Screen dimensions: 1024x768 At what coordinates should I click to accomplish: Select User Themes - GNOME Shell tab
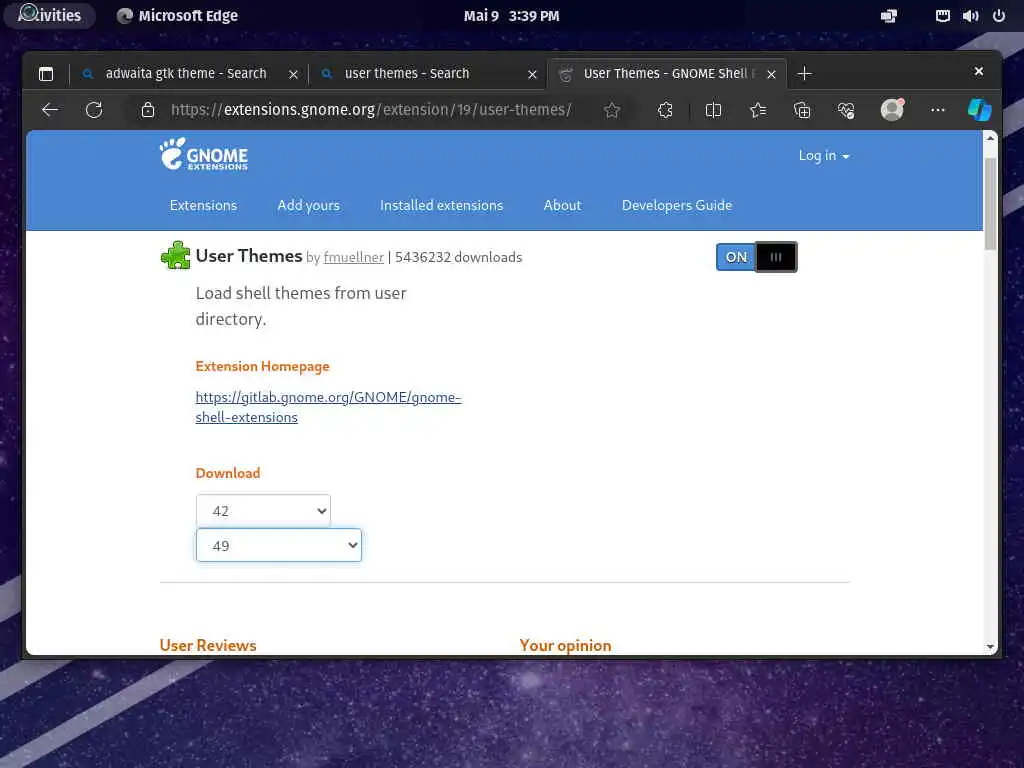tap(666, 73)
